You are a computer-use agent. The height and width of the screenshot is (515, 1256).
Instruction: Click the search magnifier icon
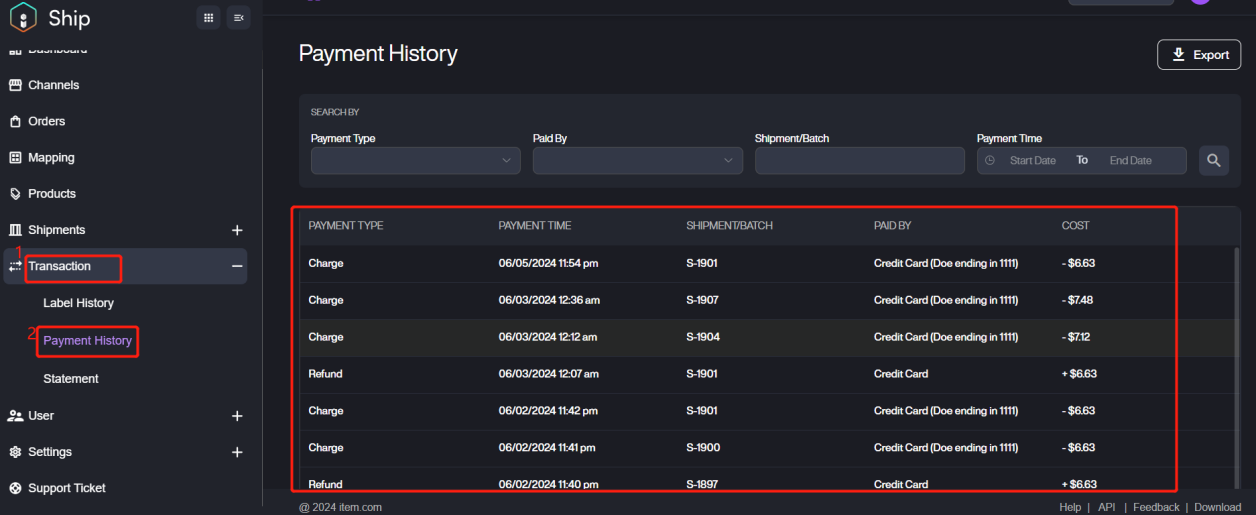pyautogui.click(x=1213, y=160)
